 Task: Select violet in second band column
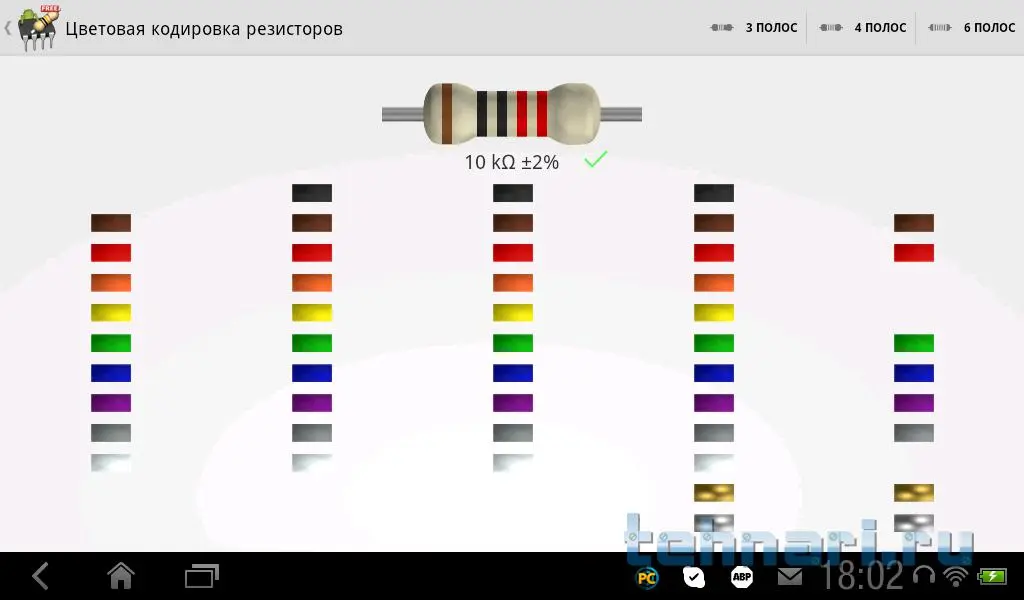[312, 403]
